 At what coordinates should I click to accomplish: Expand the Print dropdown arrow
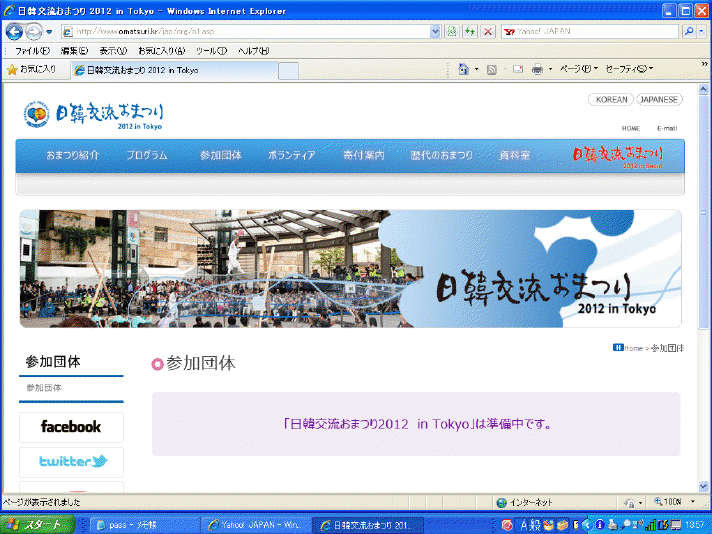(550, 69)
